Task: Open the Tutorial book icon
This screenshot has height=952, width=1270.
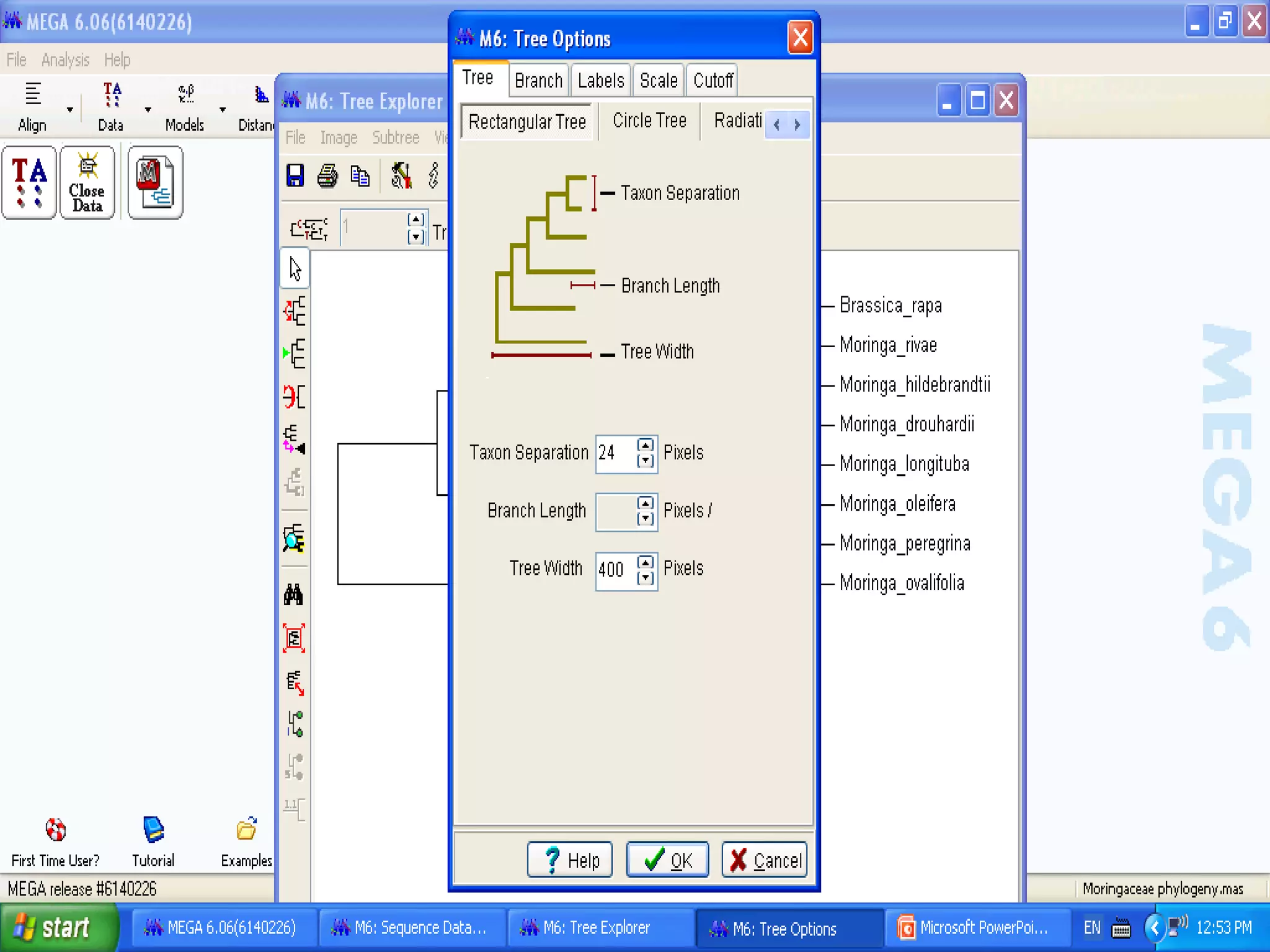Action: point(153,829)
